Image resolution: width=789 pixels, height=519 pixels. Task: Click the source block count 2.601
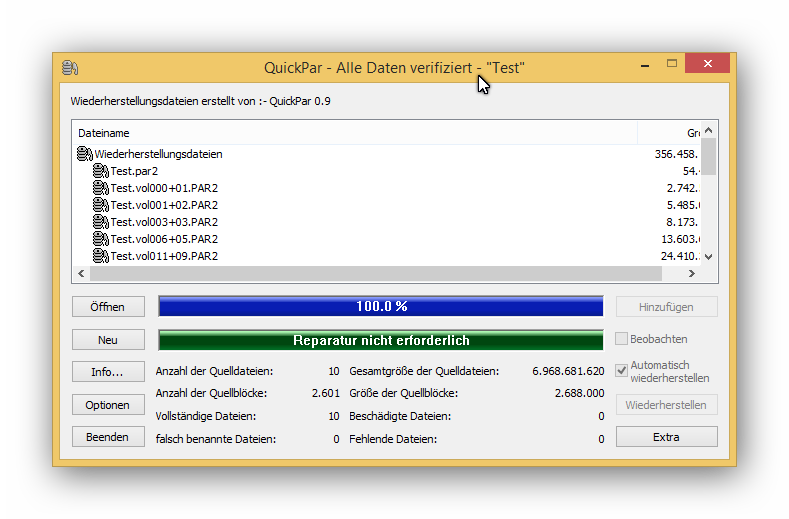pos(326,393)
